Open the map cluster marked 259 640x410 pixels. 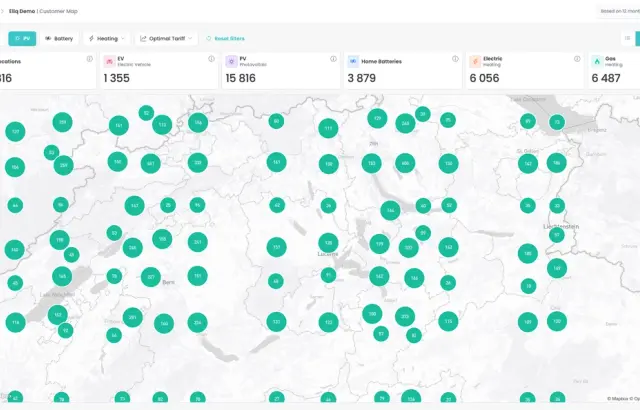pyautogui.click(x=63, y=165)
